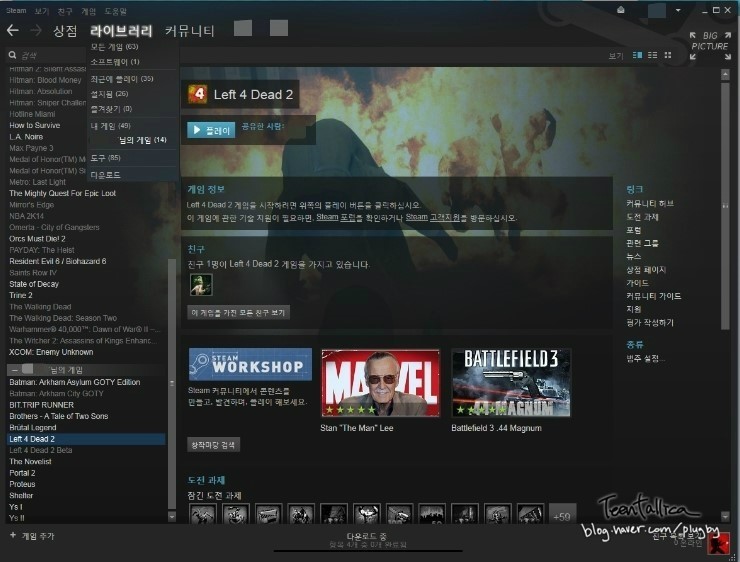Image resolution: width=740 pixels, height=562 pixels.
Task: Click the search magnifier icon
Action: pyautogui.click(x=12, y=55)
